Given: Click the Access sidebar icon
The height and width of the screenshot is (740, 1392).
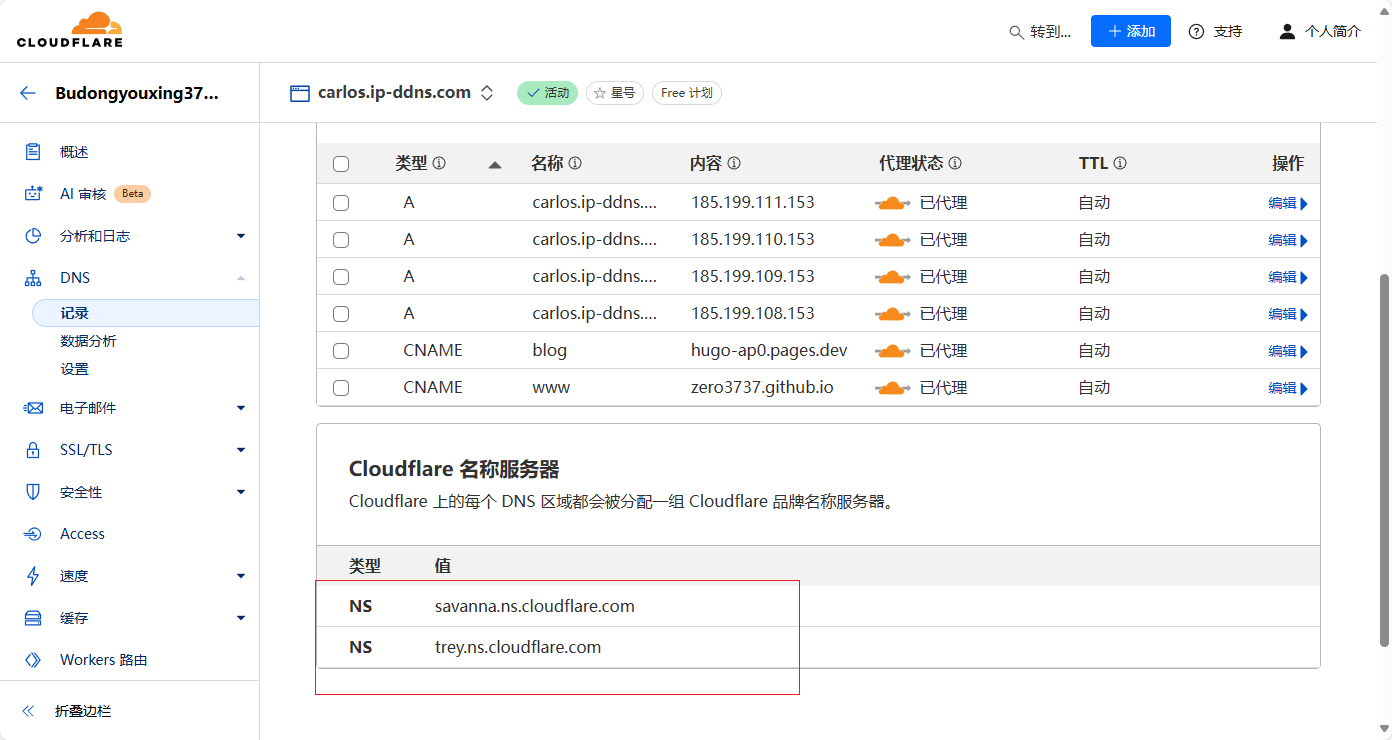Looking at the screenshot, I should tap(33, 534).
